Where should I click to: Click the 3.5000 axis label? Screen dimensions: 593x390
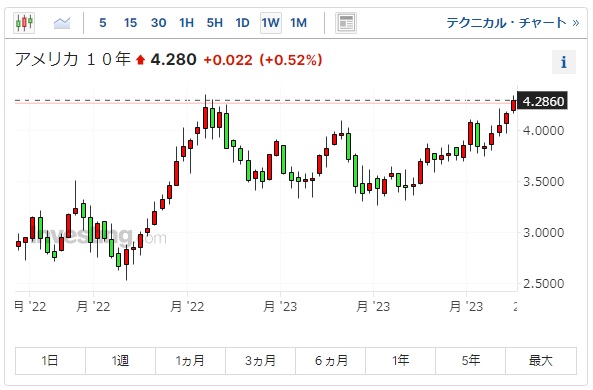pos(543,182)
